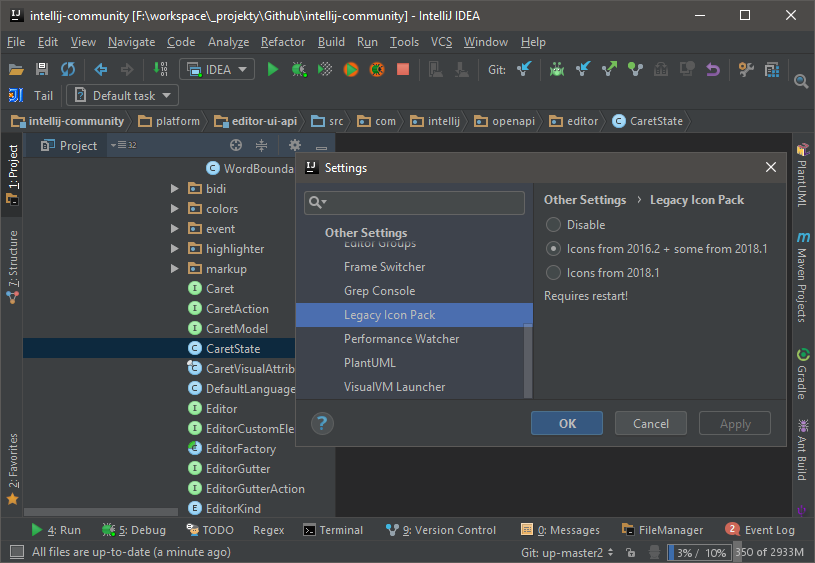
Task: Stop the process with the red square
Action: (403, 69)
